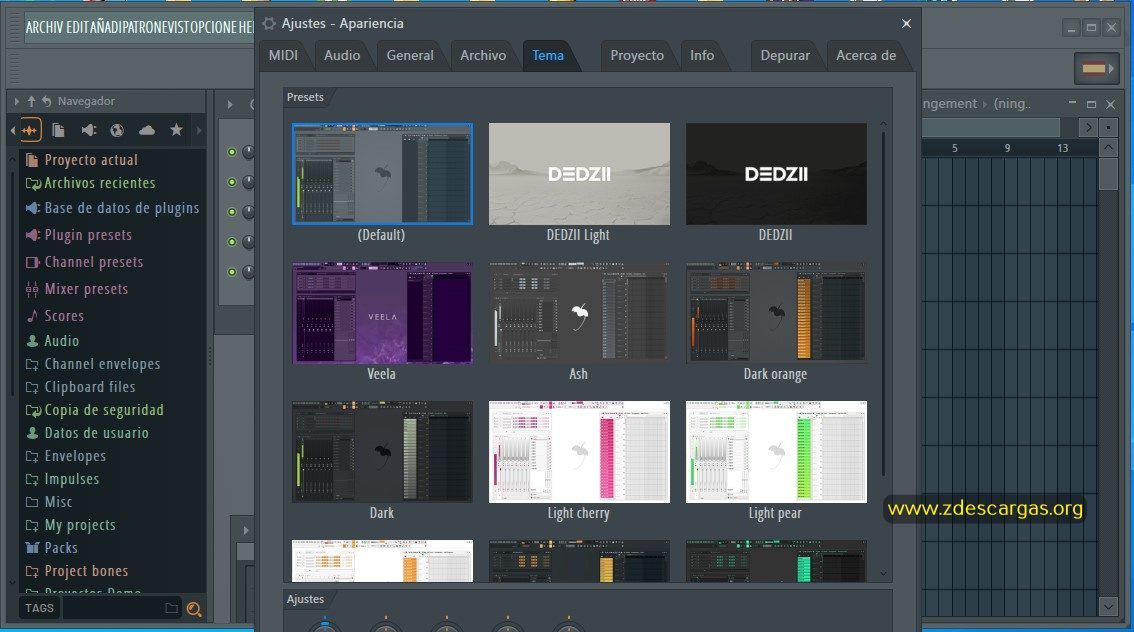Click the square dot button in playlist
Screen dimensions: 1134x632
(x=1109, y=127)
